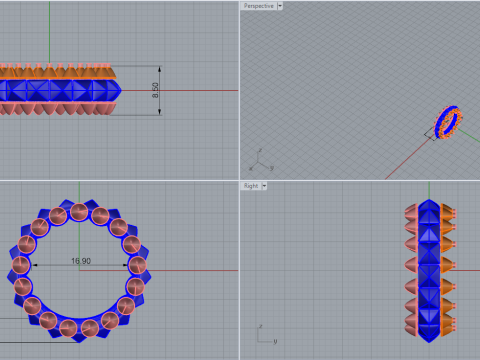Screen dimensions: 480x360
Task: Select the ring model in Perspective view
Action: pos(448,122)
